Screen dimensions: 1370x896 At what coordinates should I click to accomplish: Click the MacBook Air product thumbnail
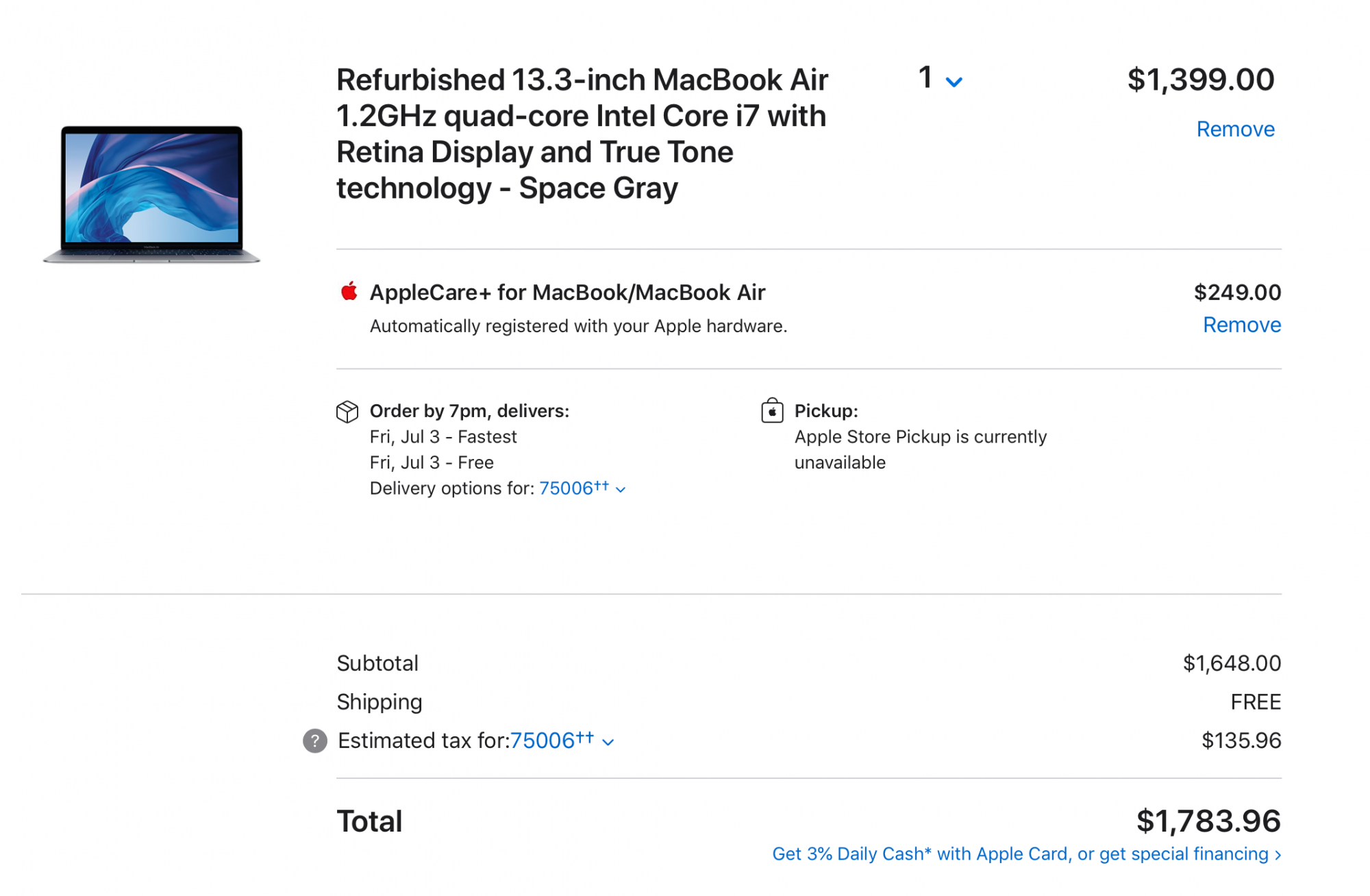pyautogui.click(x=151, y=195)
